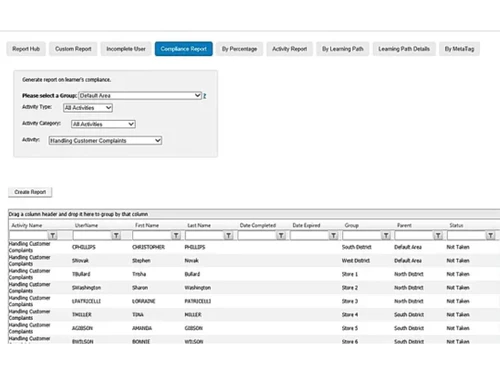Sort by Status column header
This screenshot has height=375, width=500.
tap(456, 225)
